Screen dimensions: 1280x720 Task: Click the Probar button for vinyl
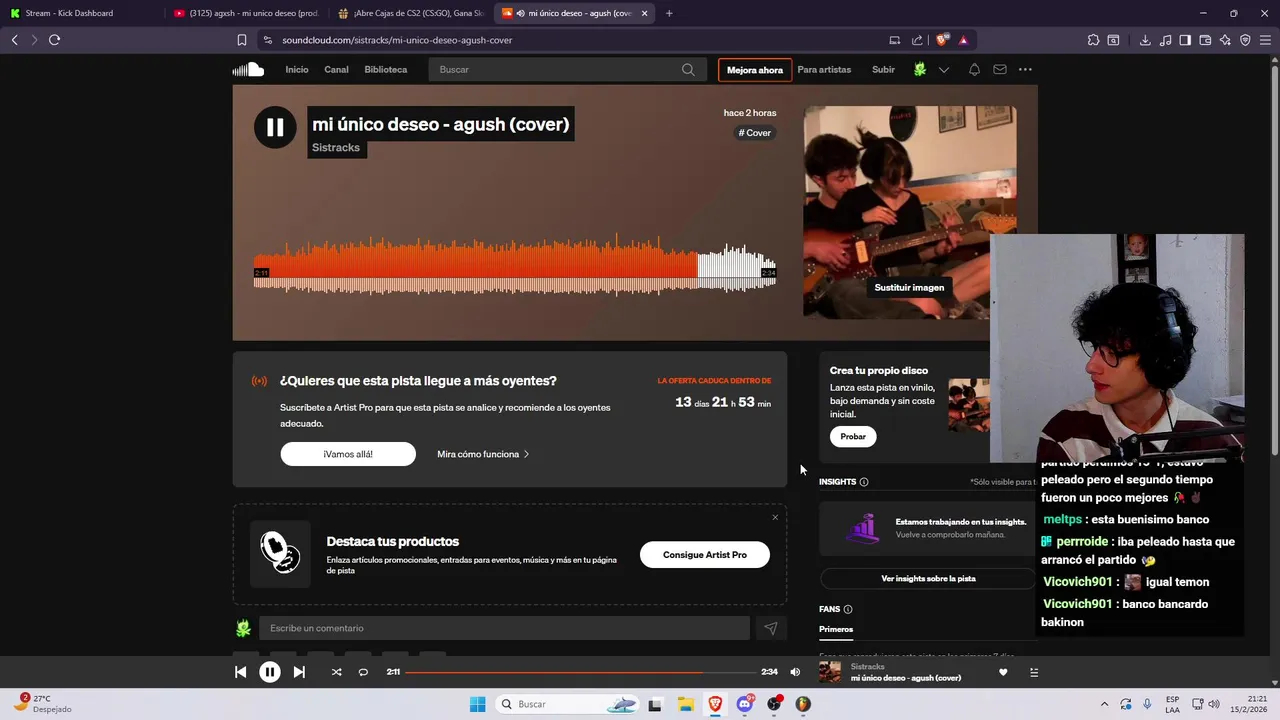[853, 437]
